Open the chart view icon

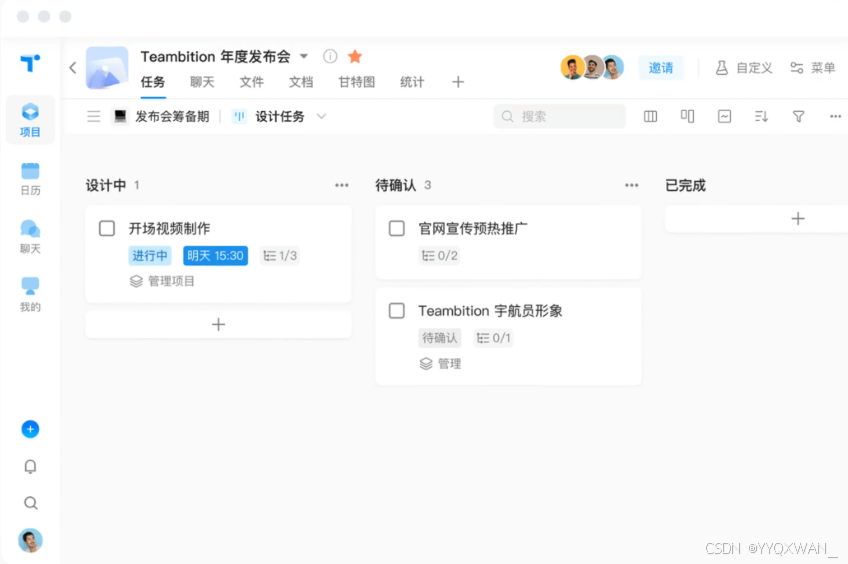[725, 116]
